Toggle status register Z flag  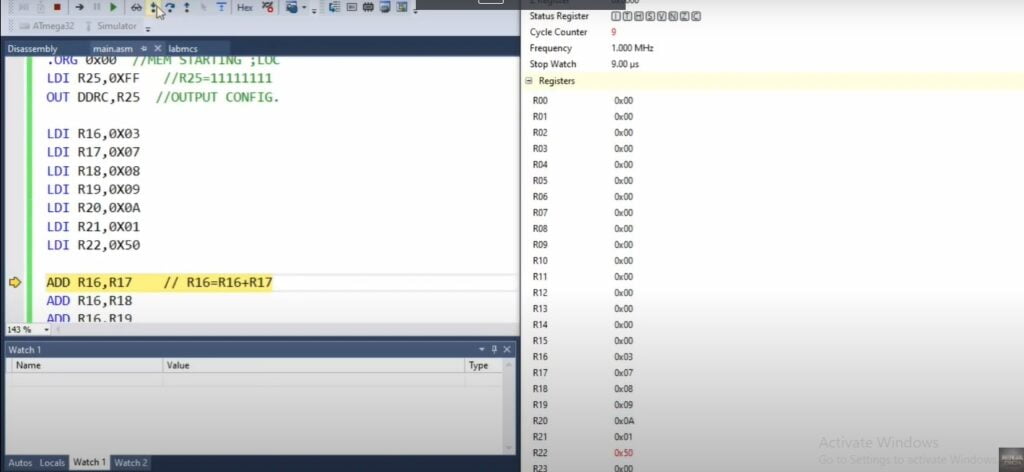(684, 16)
